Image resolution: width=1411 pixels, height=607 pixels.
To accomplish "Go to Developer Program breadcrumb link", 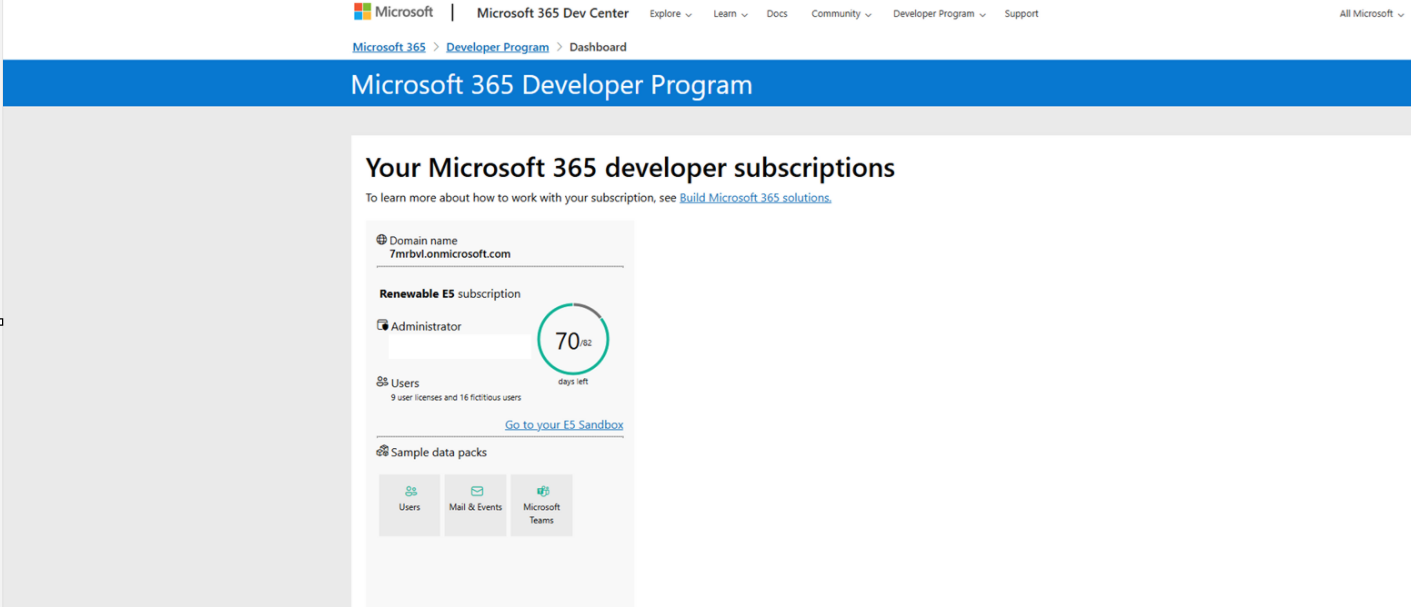I will [x=497, y=47].
